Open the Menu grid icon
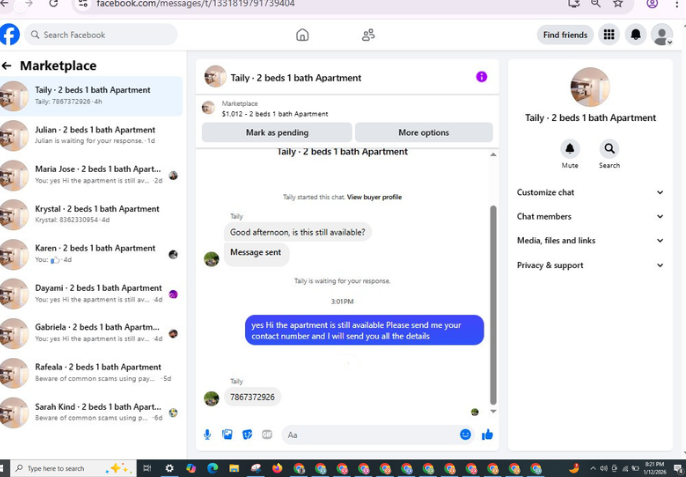 point(609,35)
